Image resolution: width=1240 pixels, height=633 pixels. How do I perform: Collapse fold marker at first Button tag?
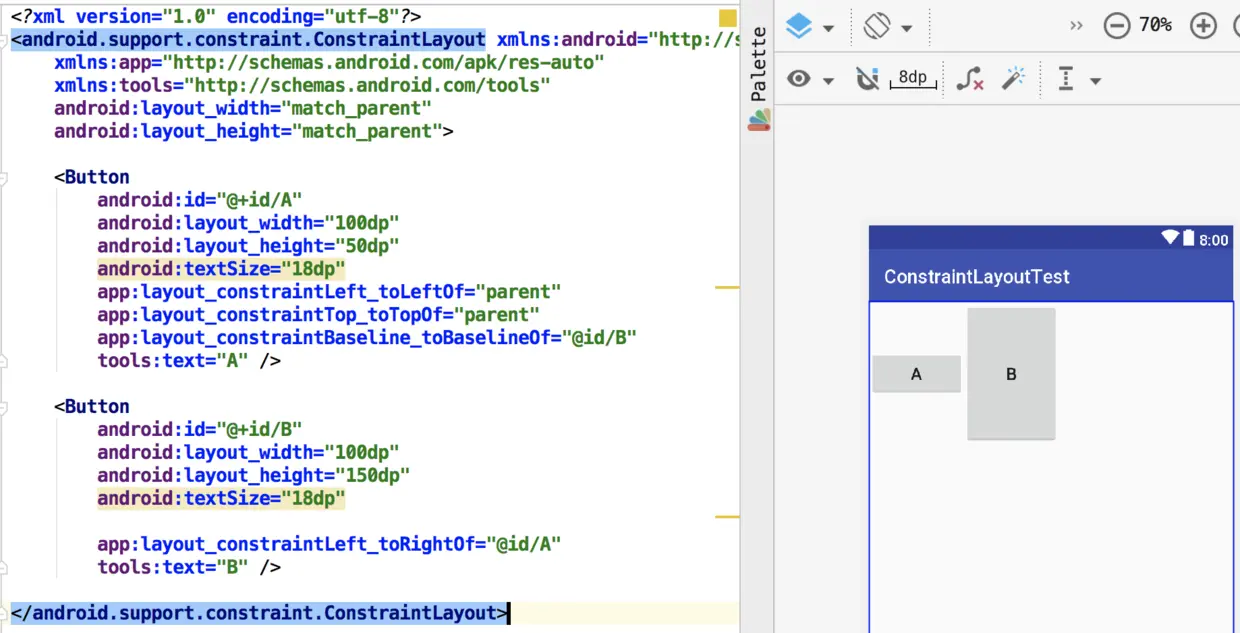4,177
